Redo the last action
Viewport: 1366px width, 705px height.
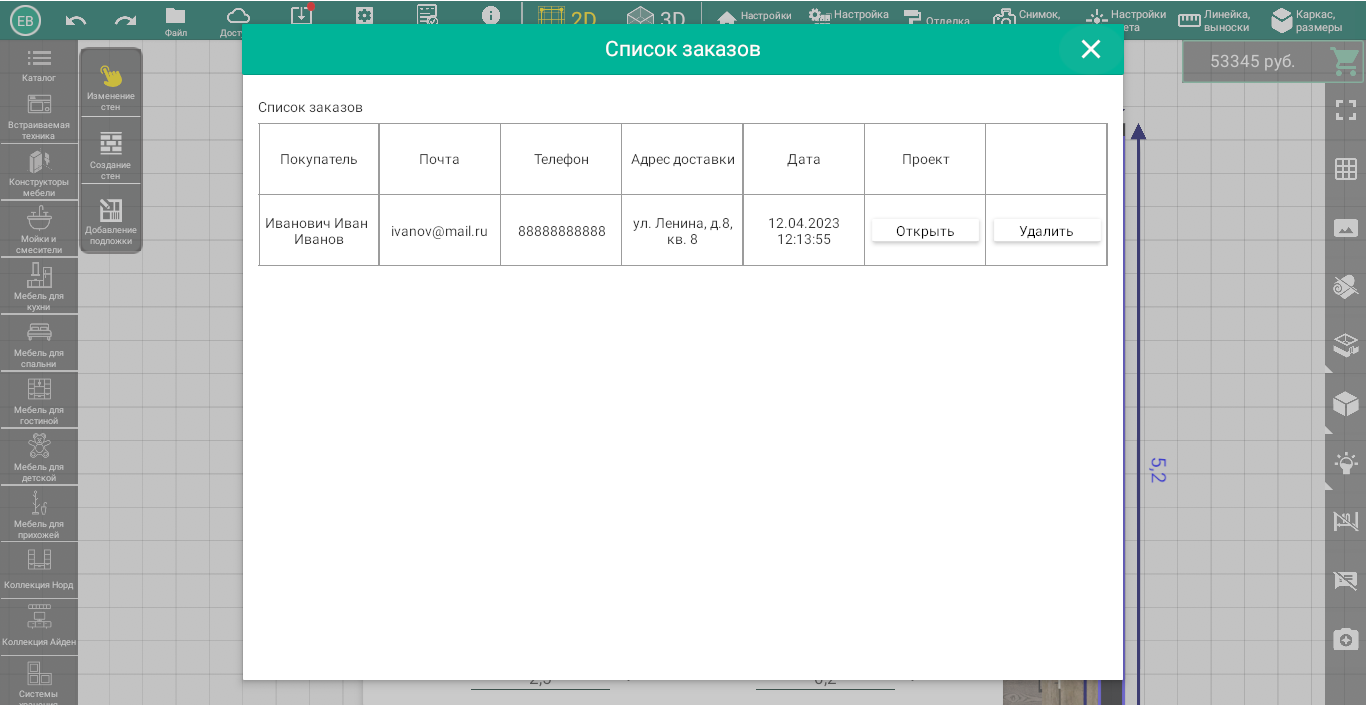pyautogui.click(x=126, y=21)
